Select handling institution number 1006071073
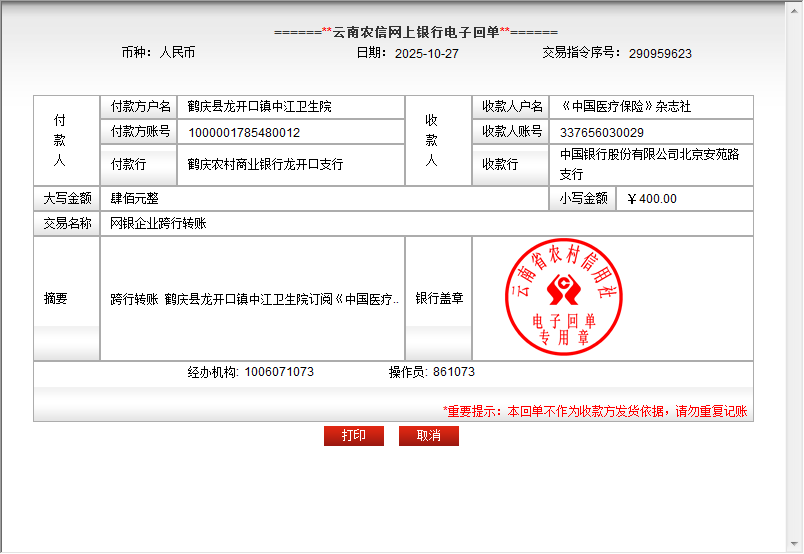804x554 pixels. (x=279, y=372)
